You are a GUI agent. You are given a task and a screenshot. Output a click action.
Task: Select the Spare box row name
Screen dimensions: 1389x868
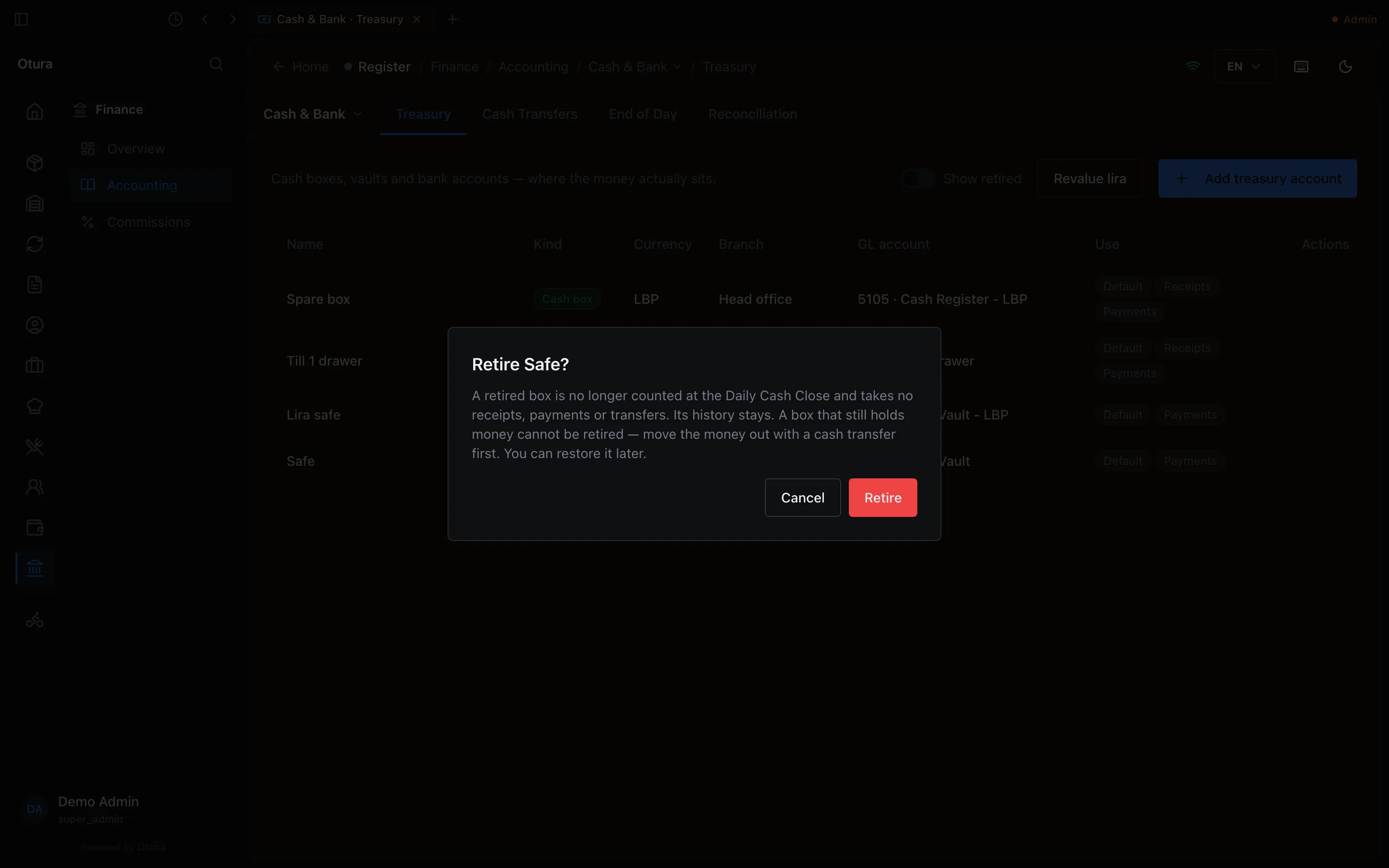318,299
